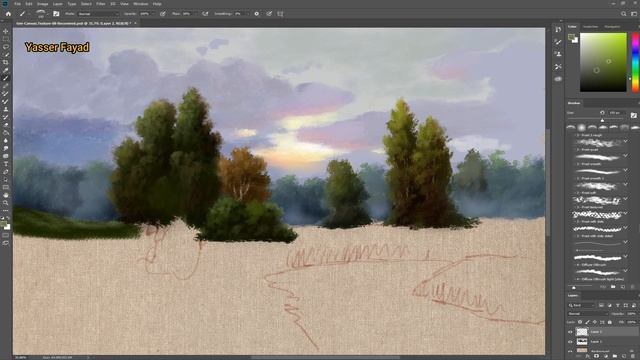
Task: Open the Window menu
Action: pyautogui.click(x=140, y=4)
